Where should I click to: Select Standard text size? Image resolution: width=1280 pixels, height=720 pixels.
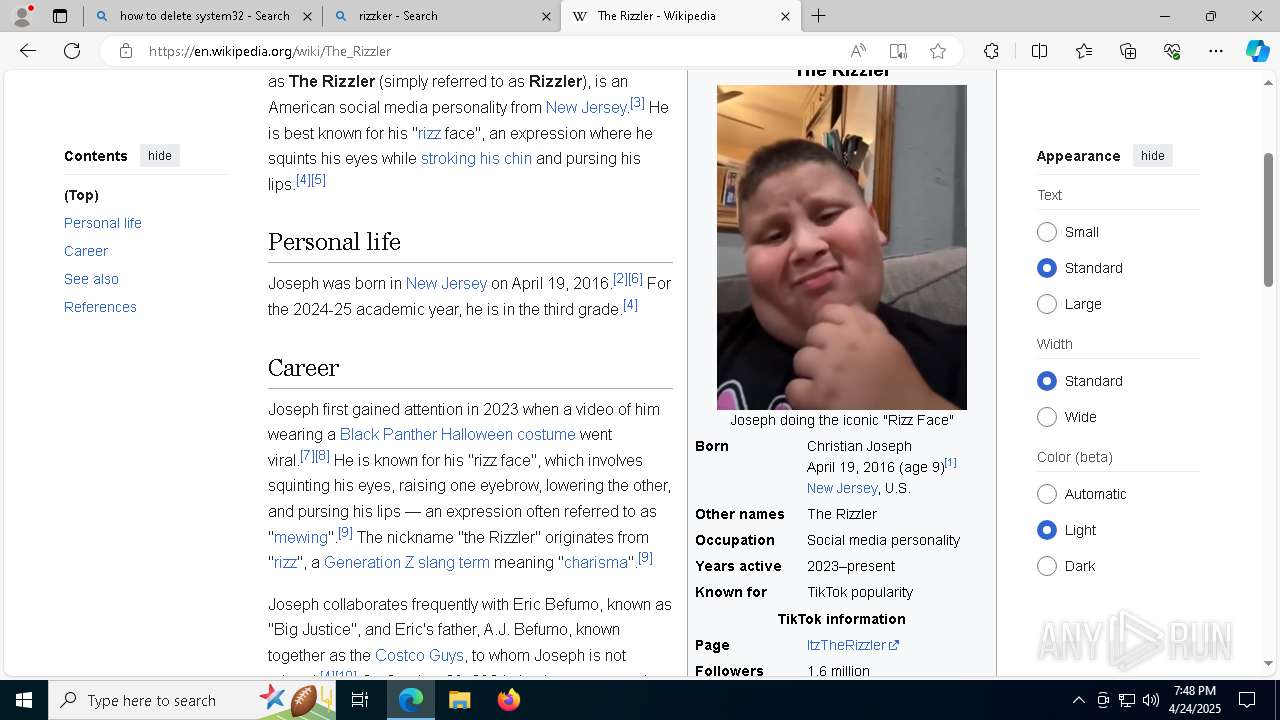[x=1047, y=268]
